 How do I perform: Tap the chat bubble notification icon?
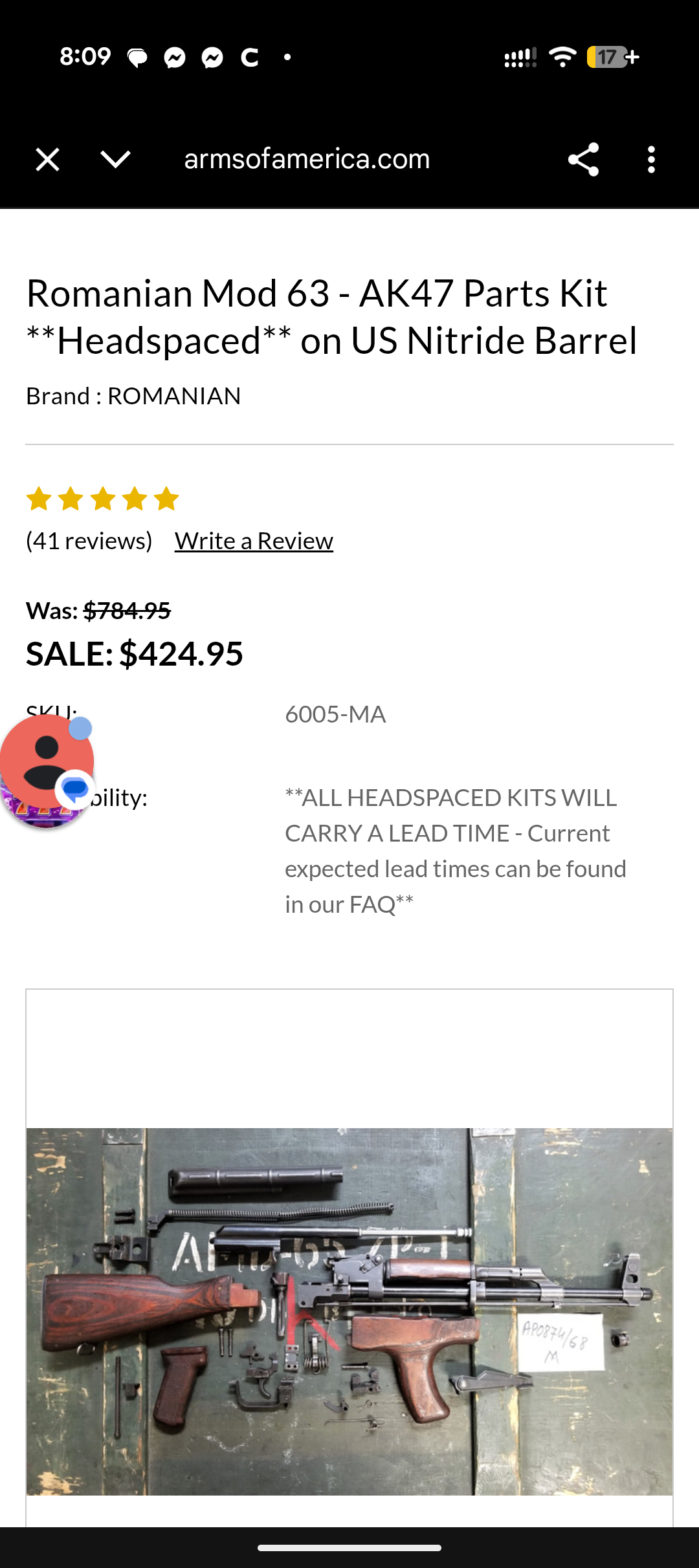click(x=137, y=58)
